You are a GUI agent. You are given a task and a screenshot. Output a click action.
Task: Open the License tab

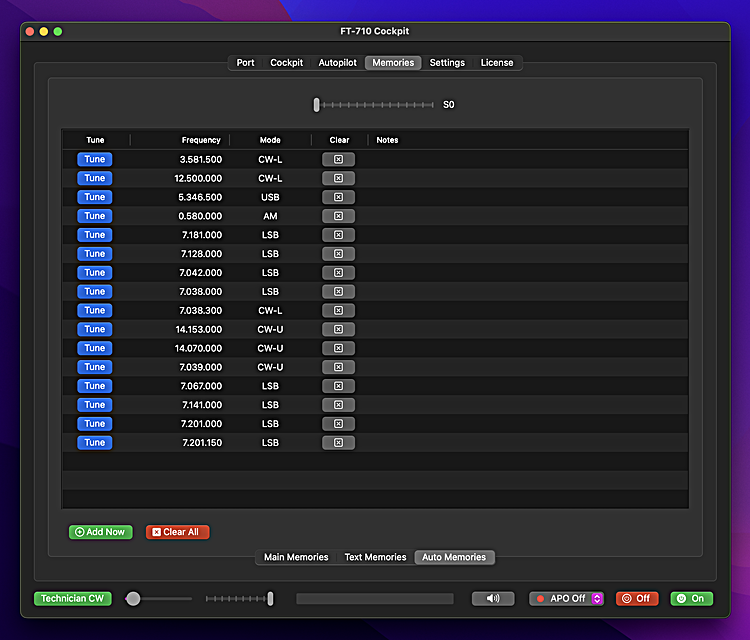497,63
